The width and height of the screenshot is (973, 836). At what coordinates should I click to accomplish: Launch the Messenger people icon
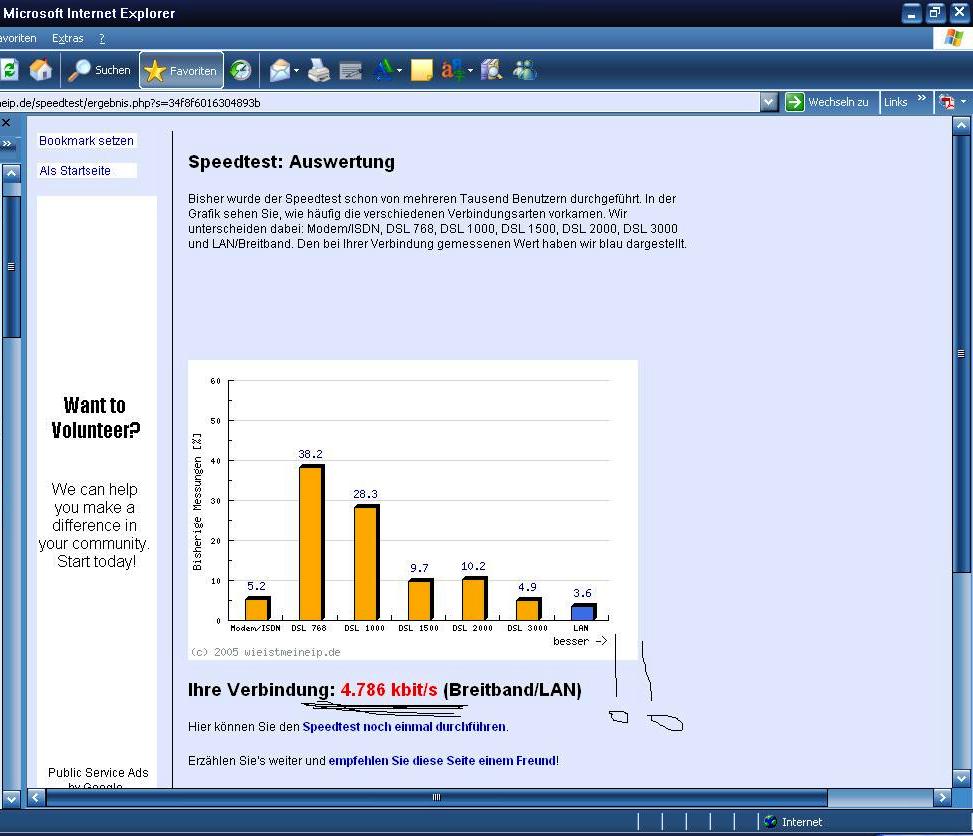(x=525, y=70)
